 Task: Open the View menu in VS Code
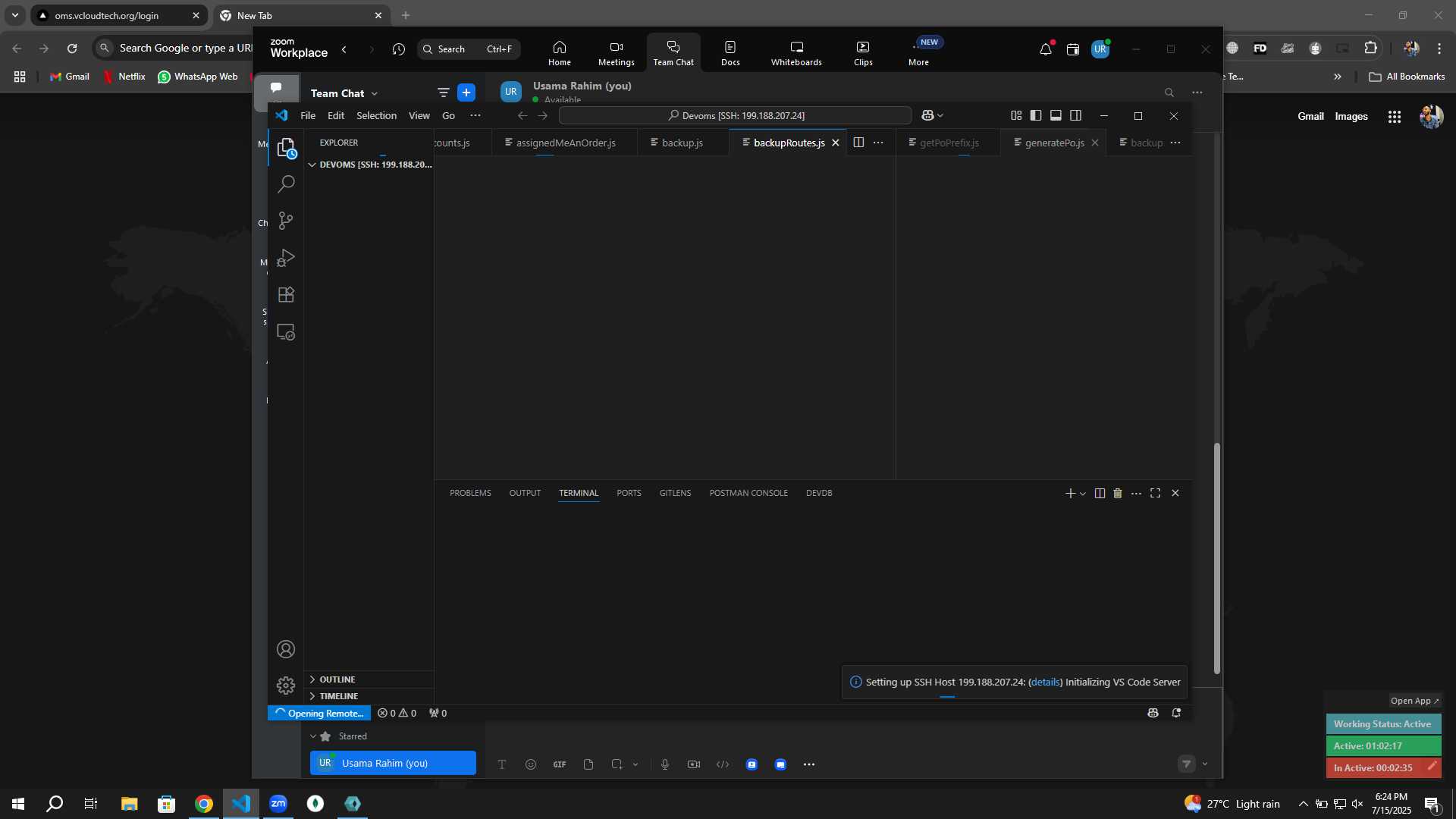(419, 115)
